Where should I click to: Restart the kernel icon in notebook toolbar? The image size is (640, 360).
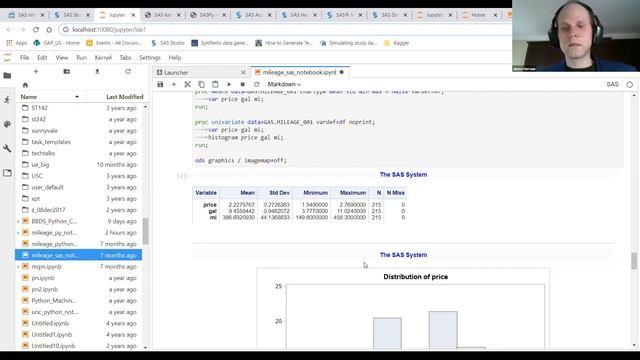coord(256,84)
